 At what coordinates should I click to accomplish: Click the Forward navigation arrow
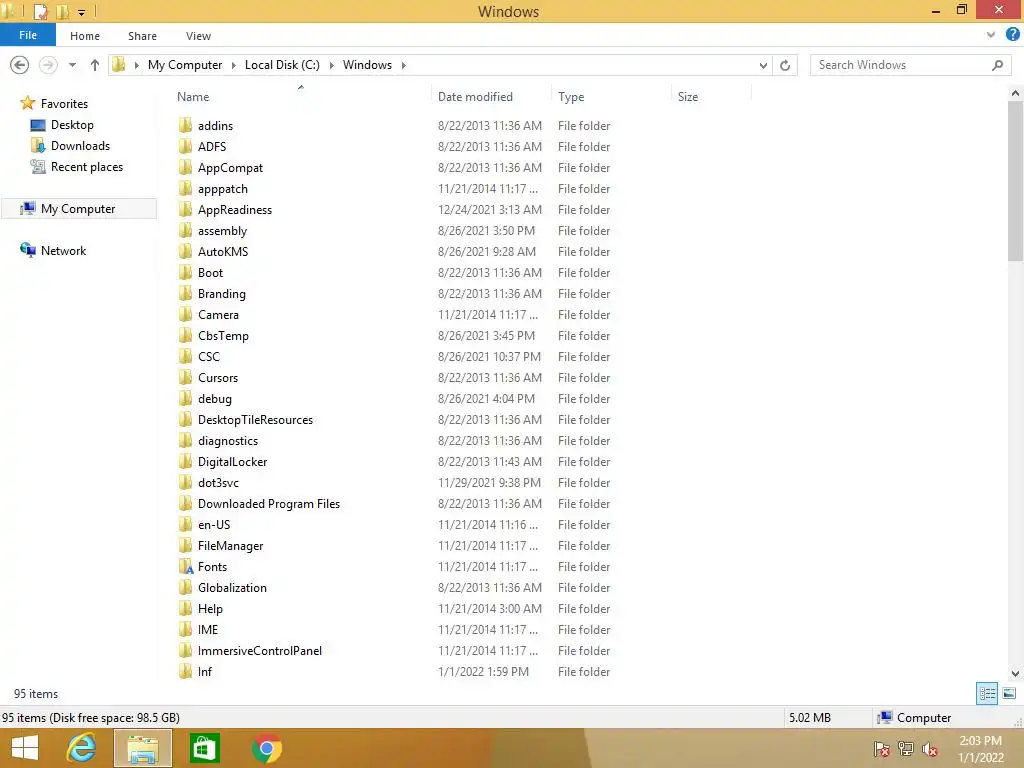[x=48, y=65]
